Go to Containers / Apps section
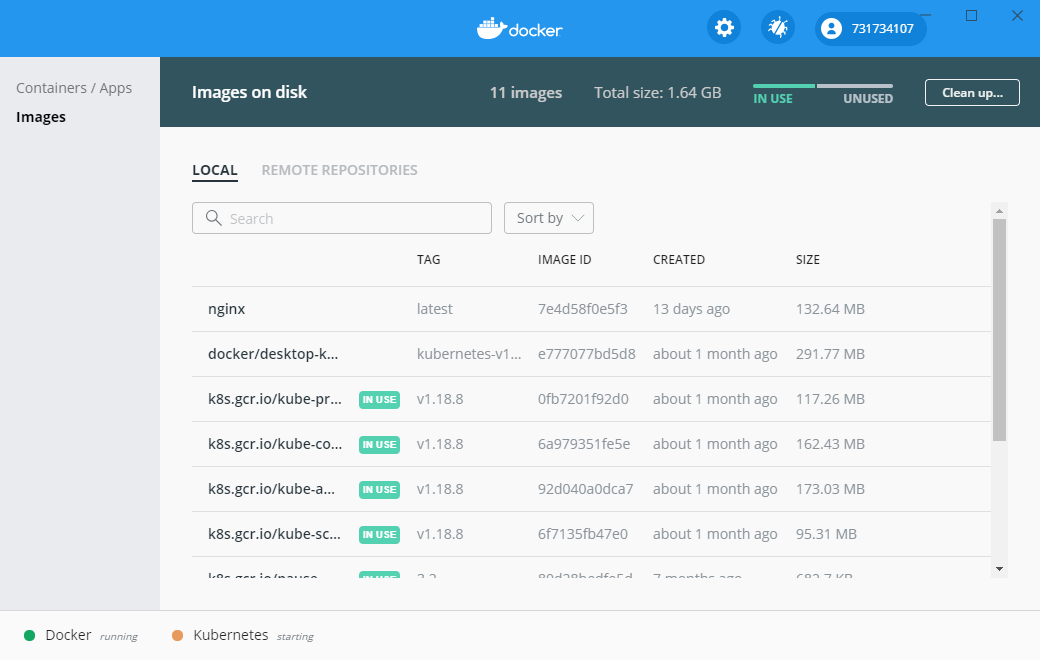Screen dimensions: 1040x660 pos(74,88)
